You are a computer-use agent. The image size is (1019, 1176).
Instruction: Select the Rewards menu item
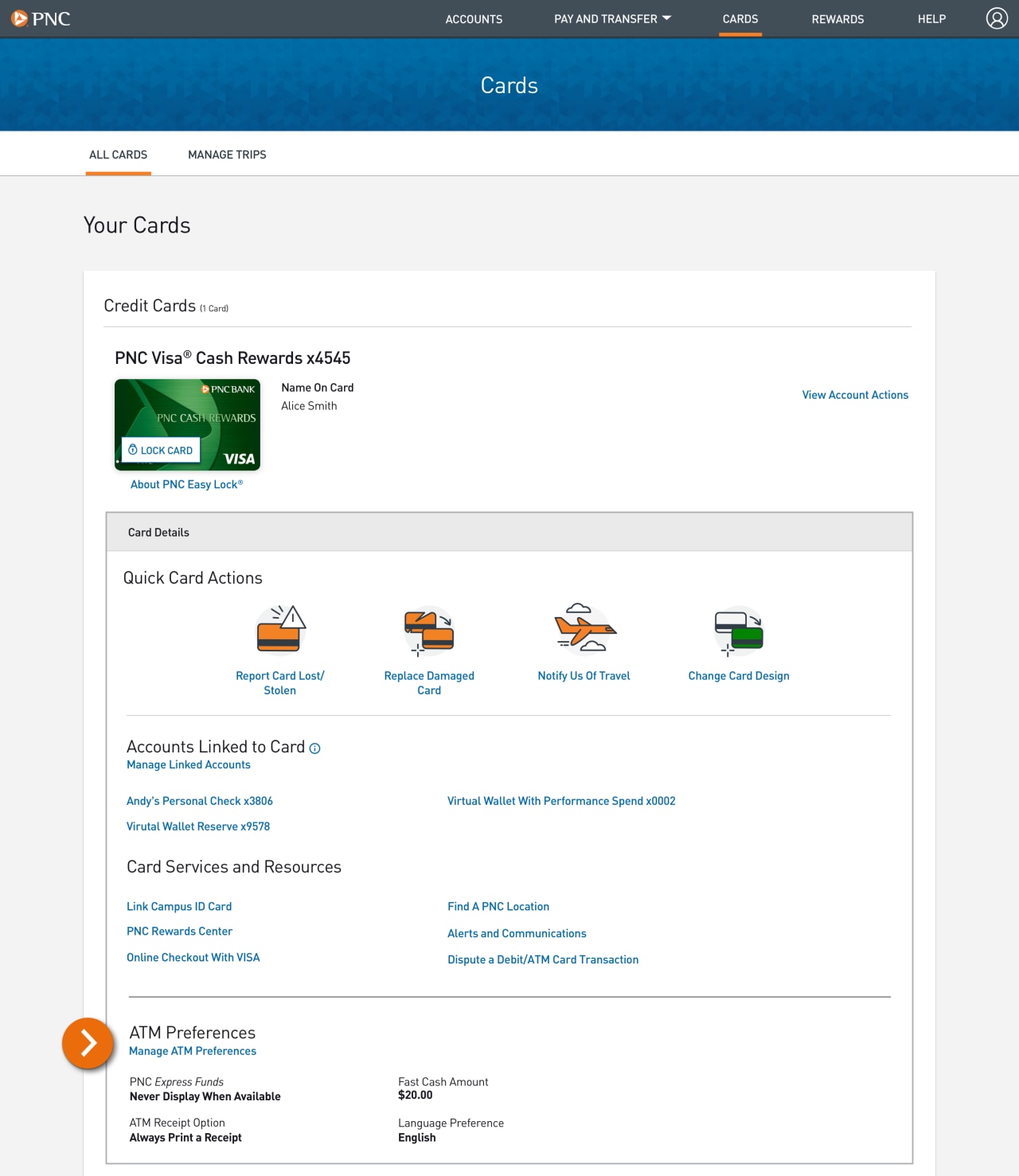837,18
